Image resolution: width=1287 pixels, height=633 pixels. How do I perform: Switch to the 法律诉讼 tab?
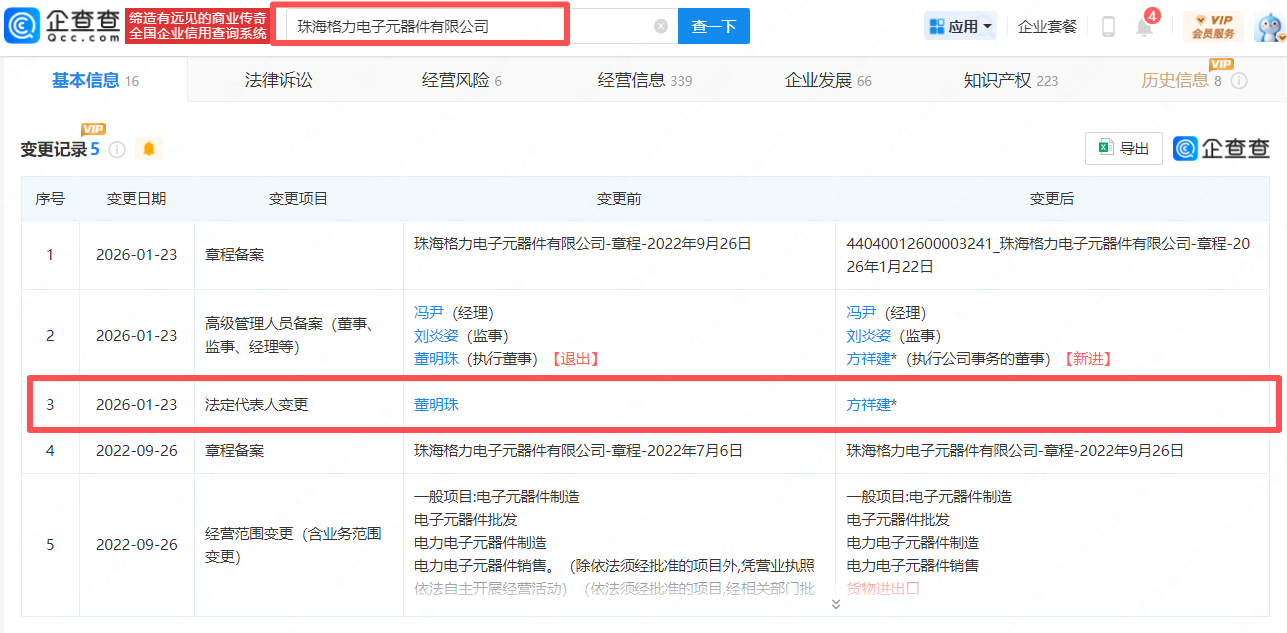(x=279, y=81)
